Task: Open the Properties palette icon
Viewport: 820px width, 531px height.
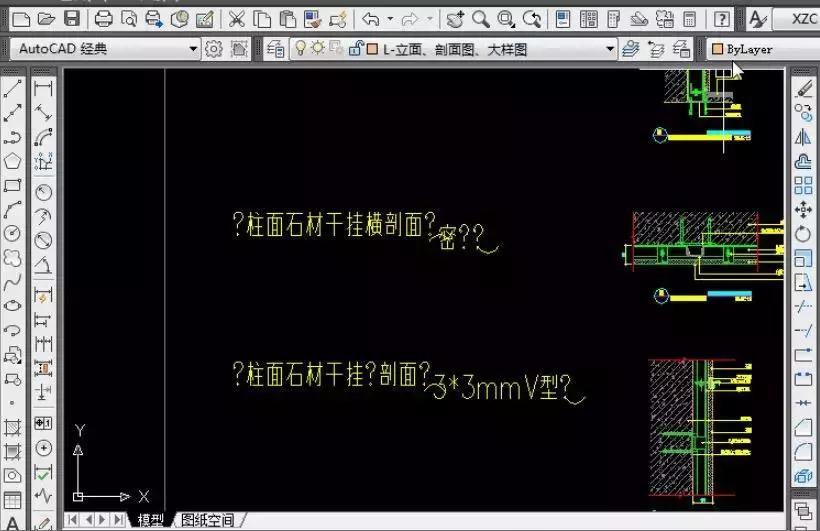Action: tap(563, 20)
